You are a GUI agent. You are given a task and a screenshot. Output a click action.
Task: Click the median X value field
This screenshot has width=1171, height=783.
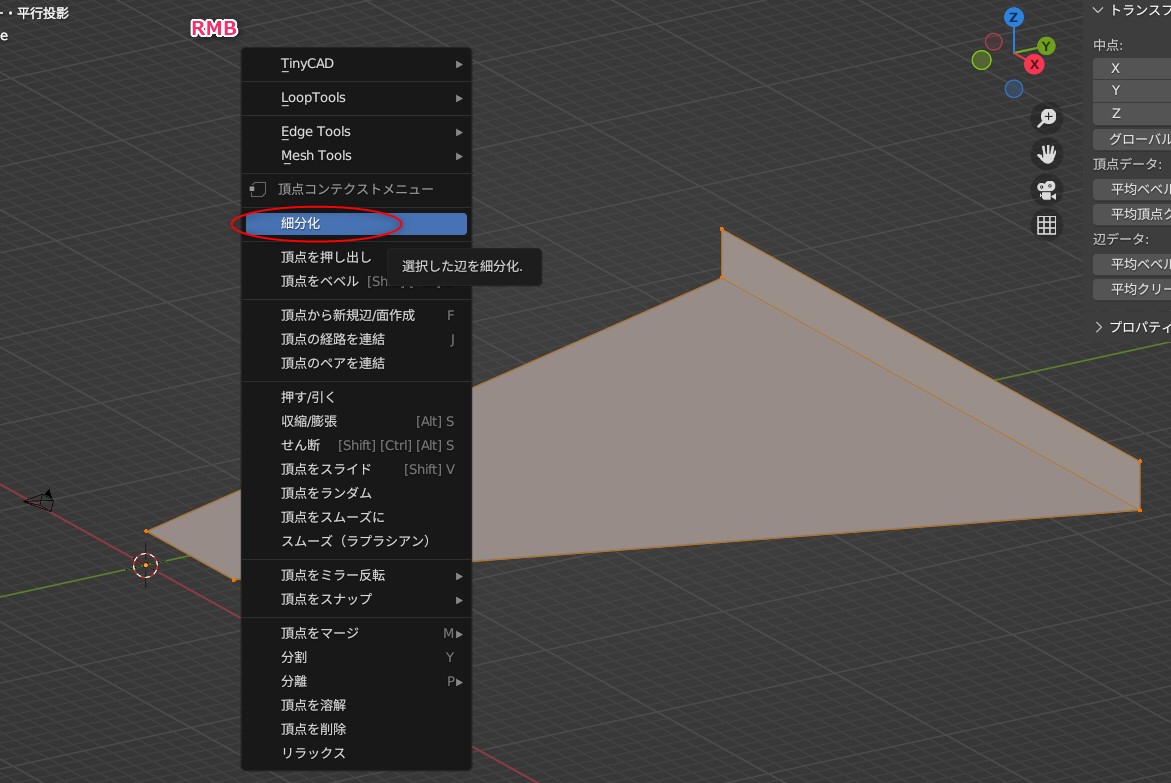point(1132,68)
